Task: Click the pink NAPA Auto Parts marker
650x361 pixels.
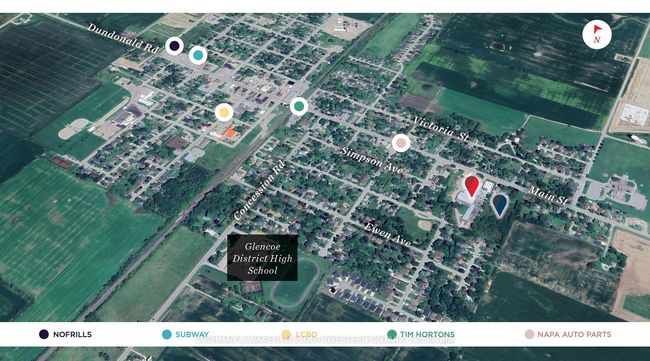Action: pos(401,143)
